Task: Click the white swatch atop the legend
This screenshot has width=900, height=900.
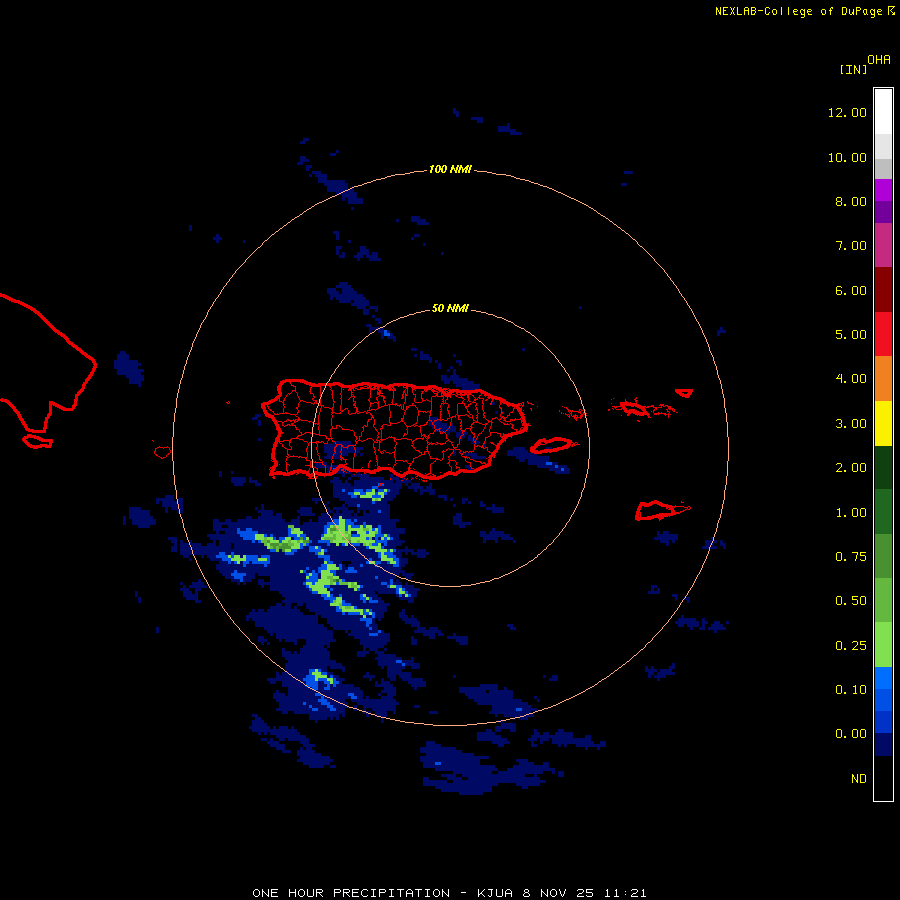Action: pos(883,111)
